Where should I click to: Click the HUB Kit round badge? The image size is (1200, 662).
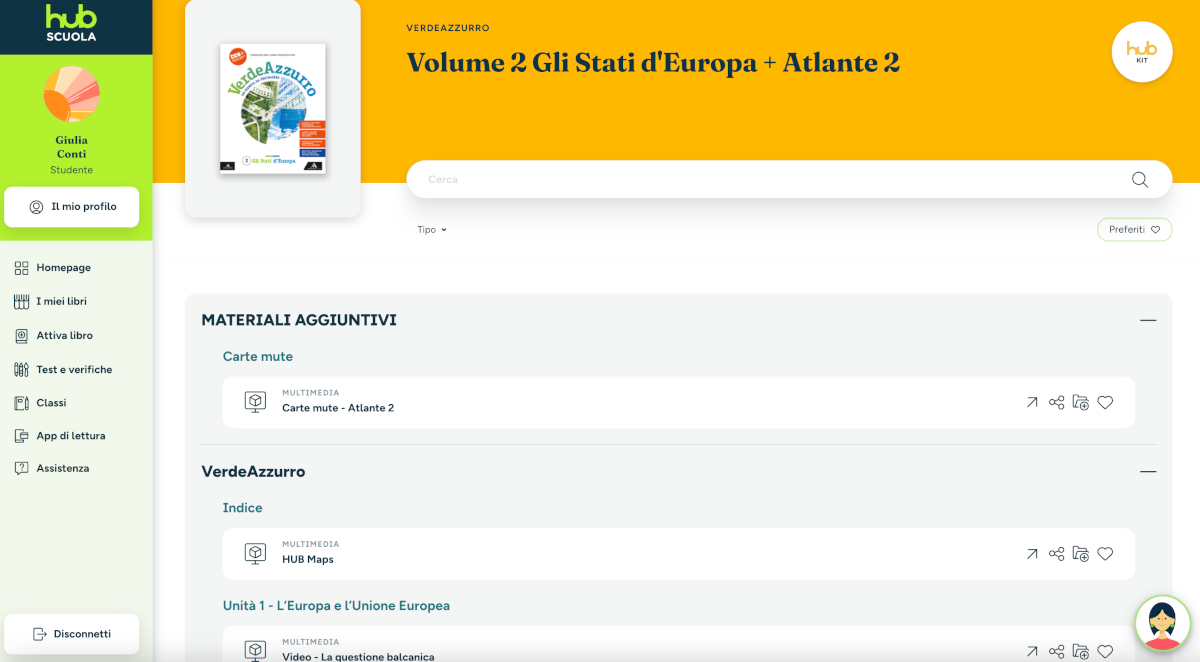click(x=1142, y=52)
